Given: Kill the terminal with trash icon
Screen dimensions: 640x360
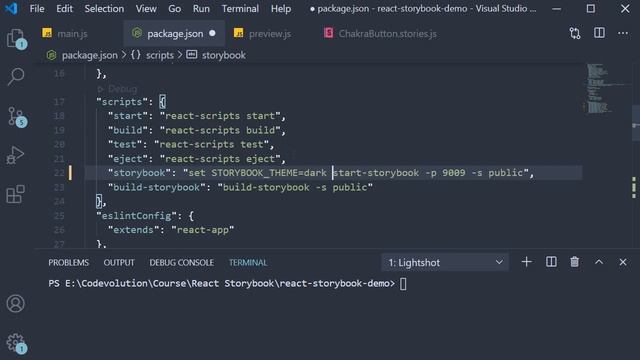Looking at the screenshot, I should (574, 262).
